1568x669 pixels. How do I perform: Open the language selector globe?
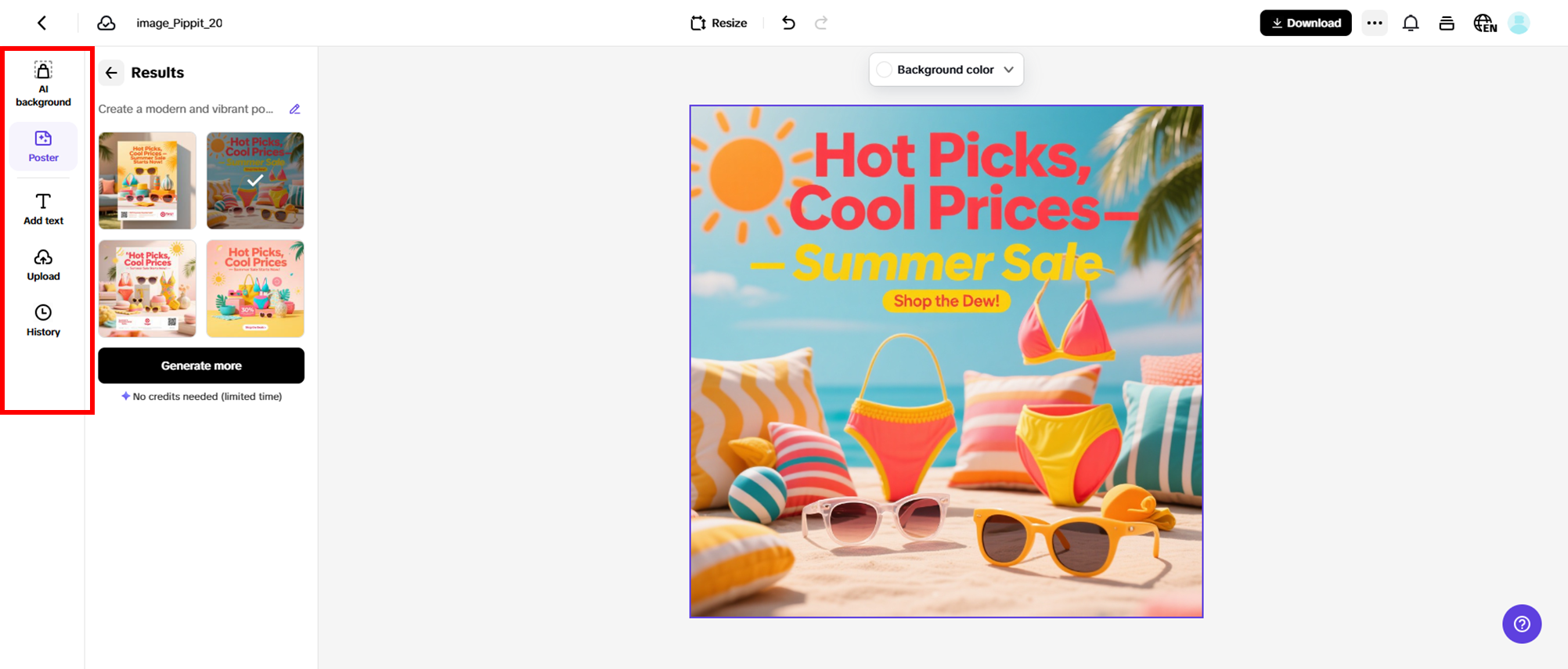pos(1484,23)
